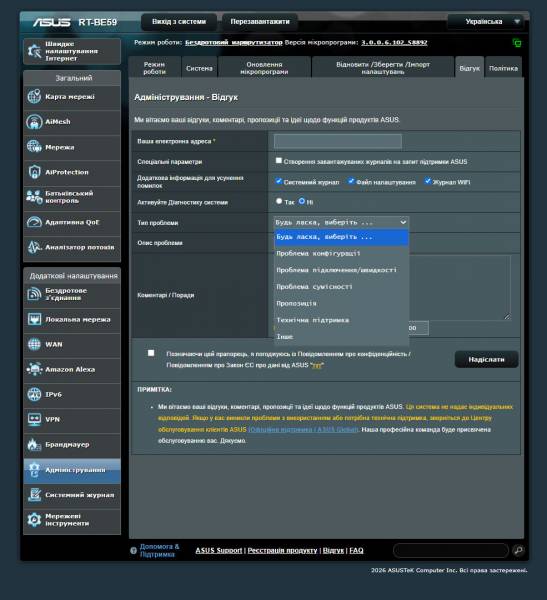Select Проблема конфігурації from the list
Image resolution: width=547 pixels, height=600 pixels.
341,253
